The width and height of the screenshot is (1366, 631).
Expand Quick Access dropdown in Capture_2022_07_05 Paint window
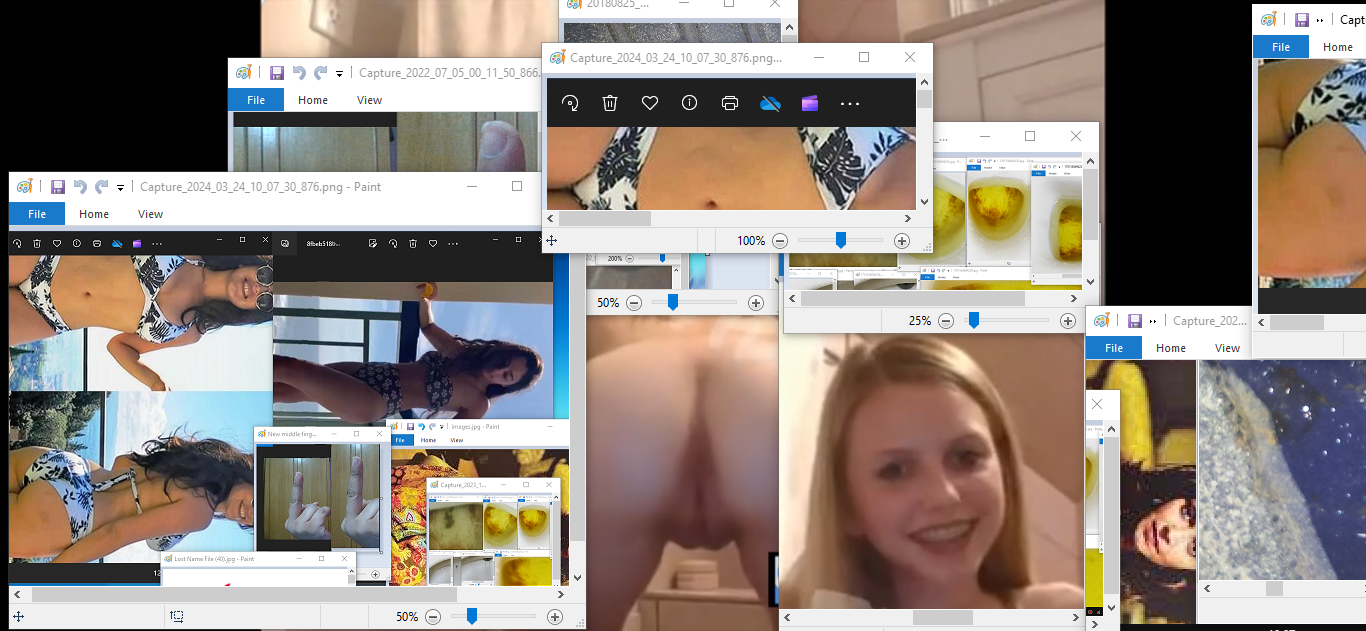[339, 73]
